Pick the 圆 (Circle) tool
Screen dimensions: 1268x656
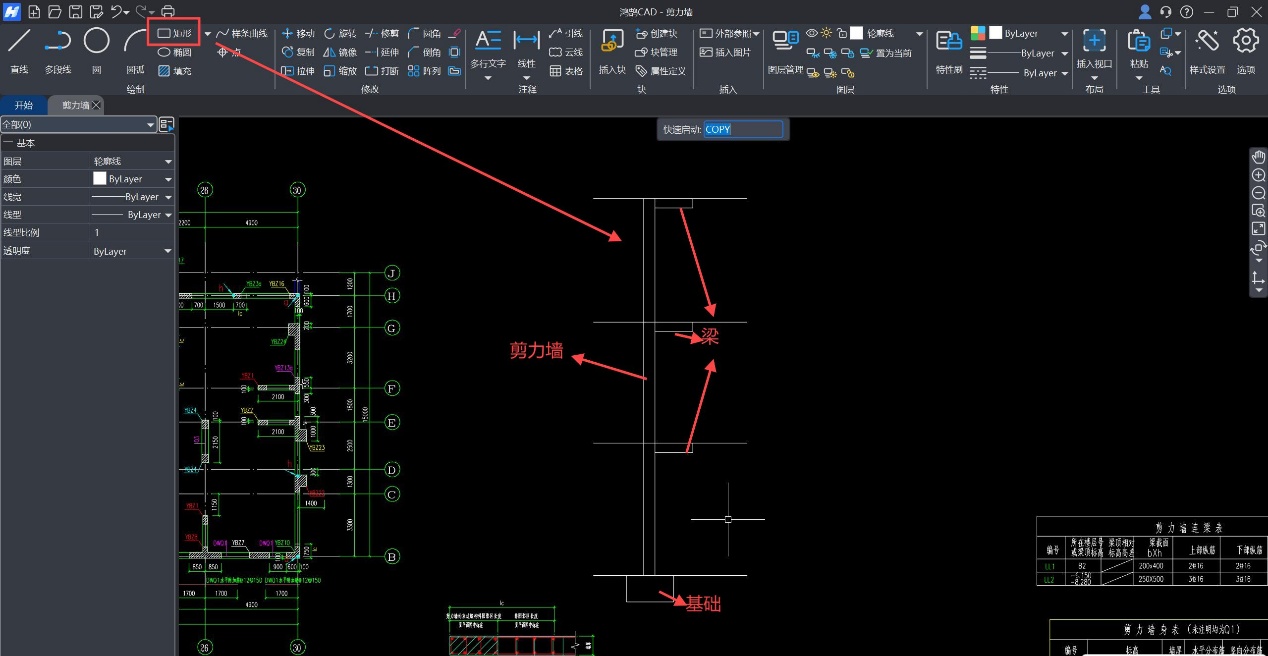(96, 48)
